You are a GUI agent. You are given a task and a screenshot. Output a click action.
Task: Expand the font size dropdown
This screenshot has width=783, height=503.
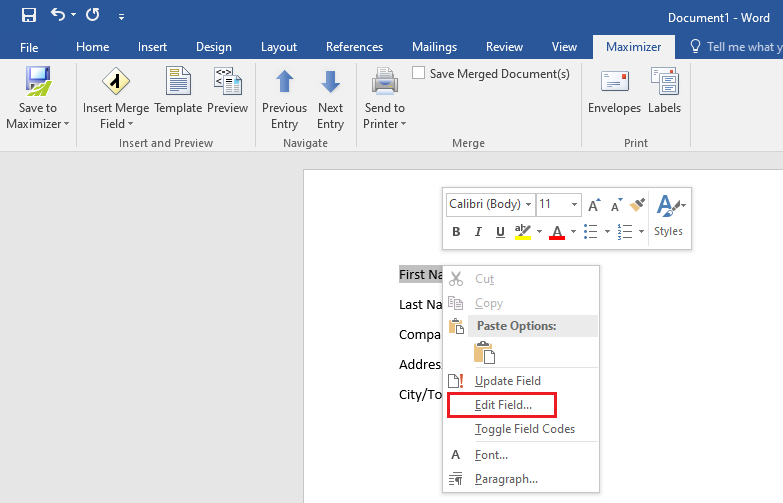[574, 204]
